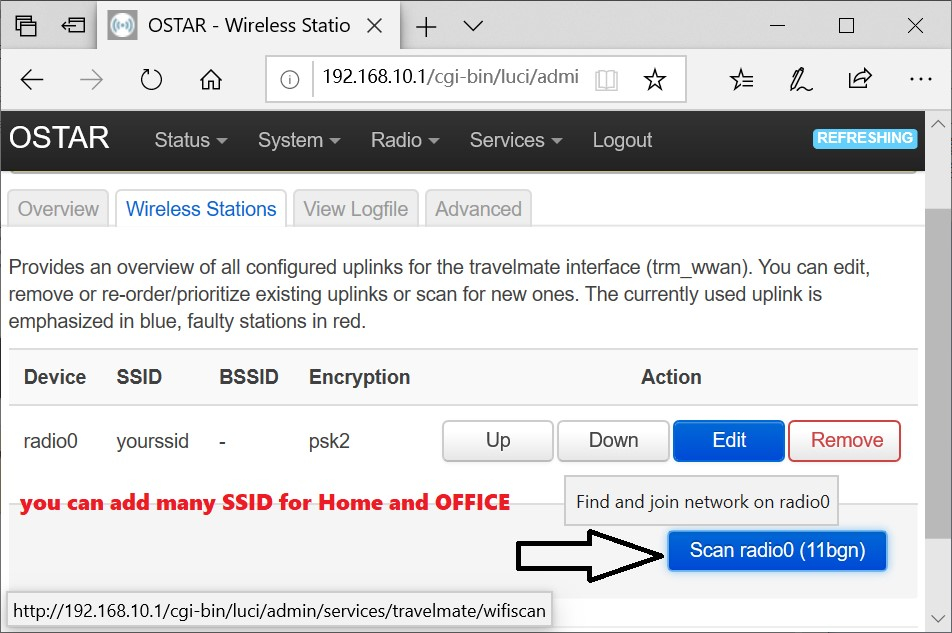Open the Radio dropdown menu

pyautogui.click(x=405, y=140)
